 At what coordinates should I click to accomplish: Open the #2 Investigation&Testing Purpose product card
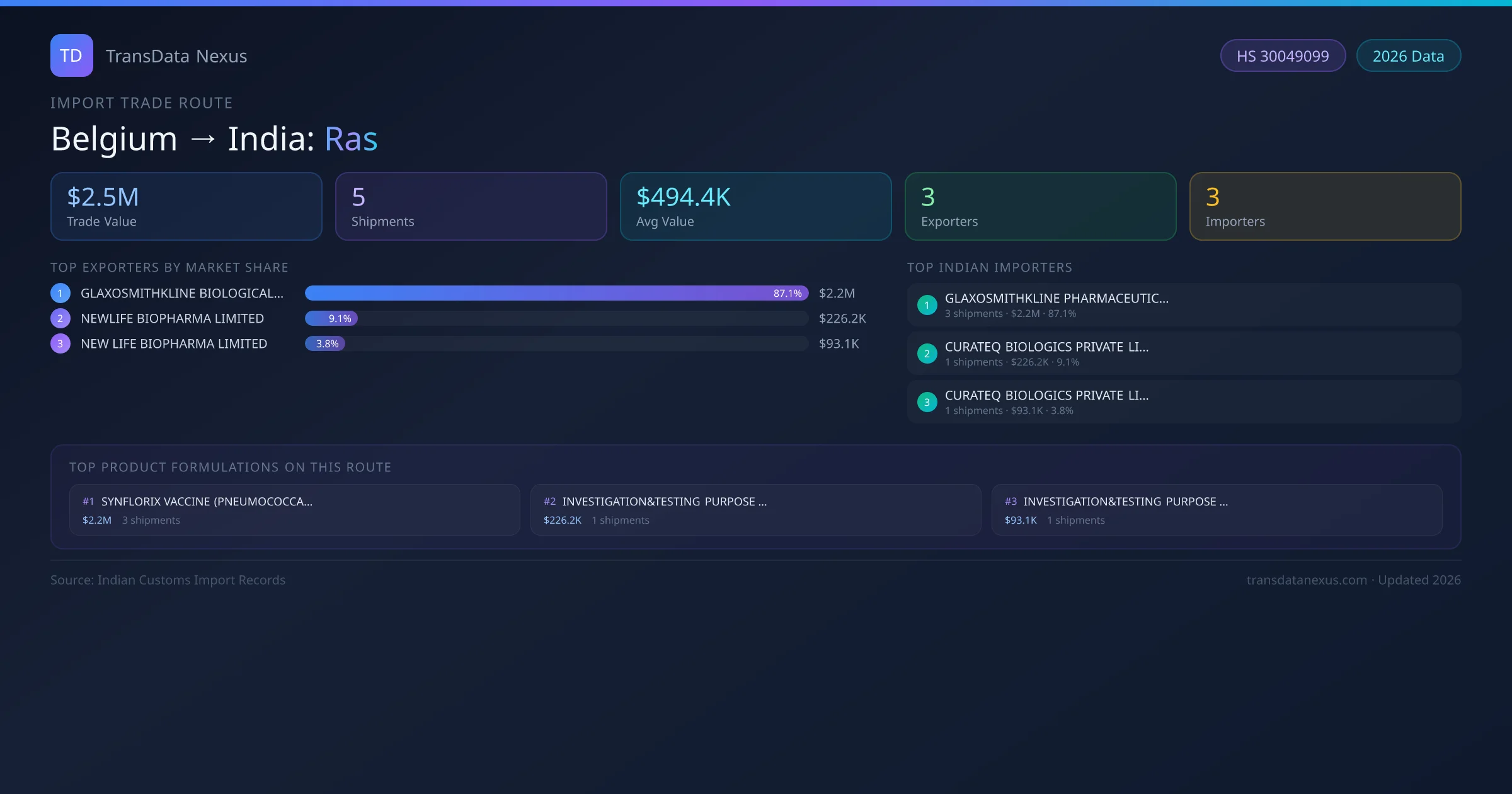point(755,510)
